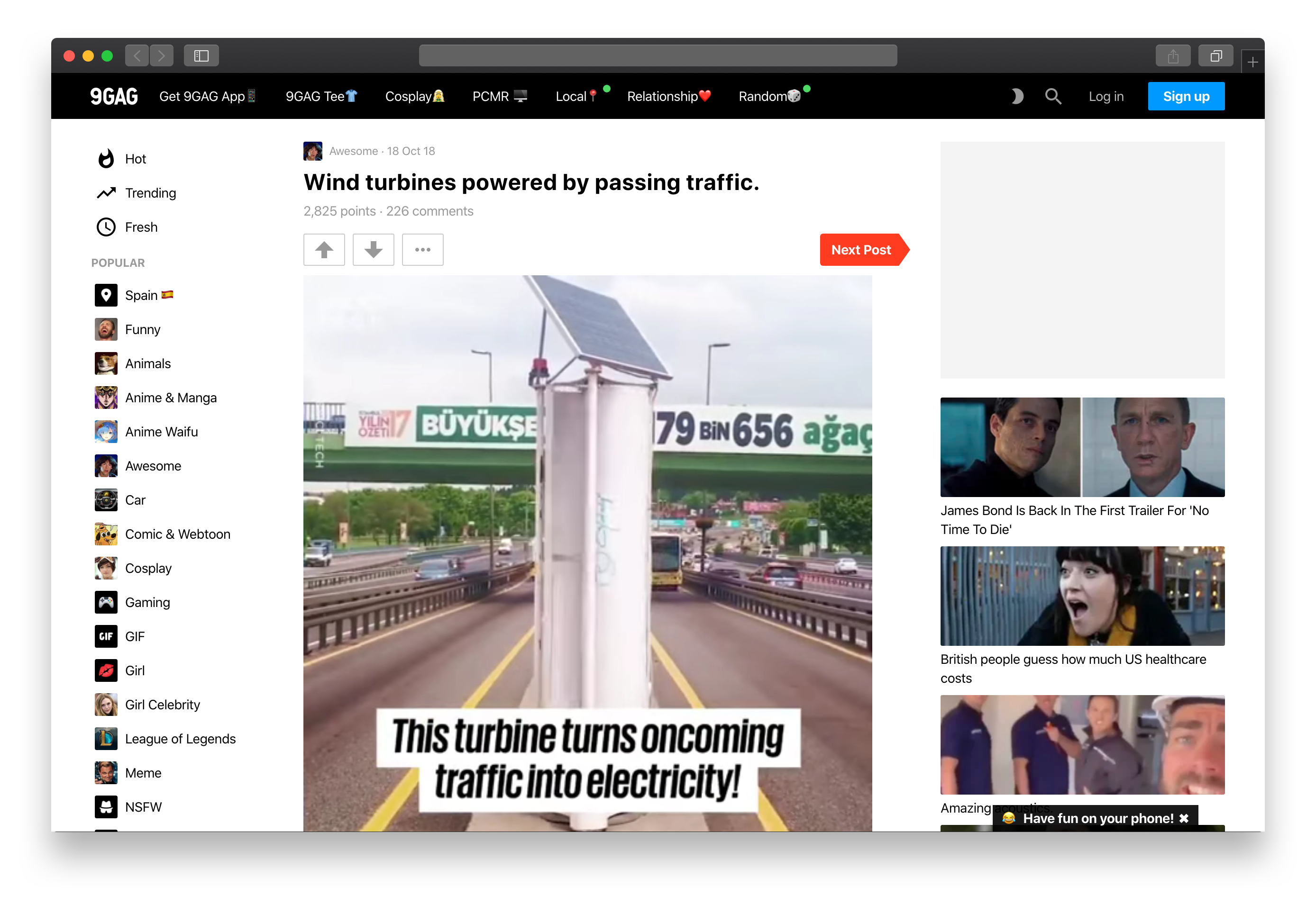The height and width of the screenshot is (905, 1316).
Task: Open the League of Legends icon
Action: 106,739
